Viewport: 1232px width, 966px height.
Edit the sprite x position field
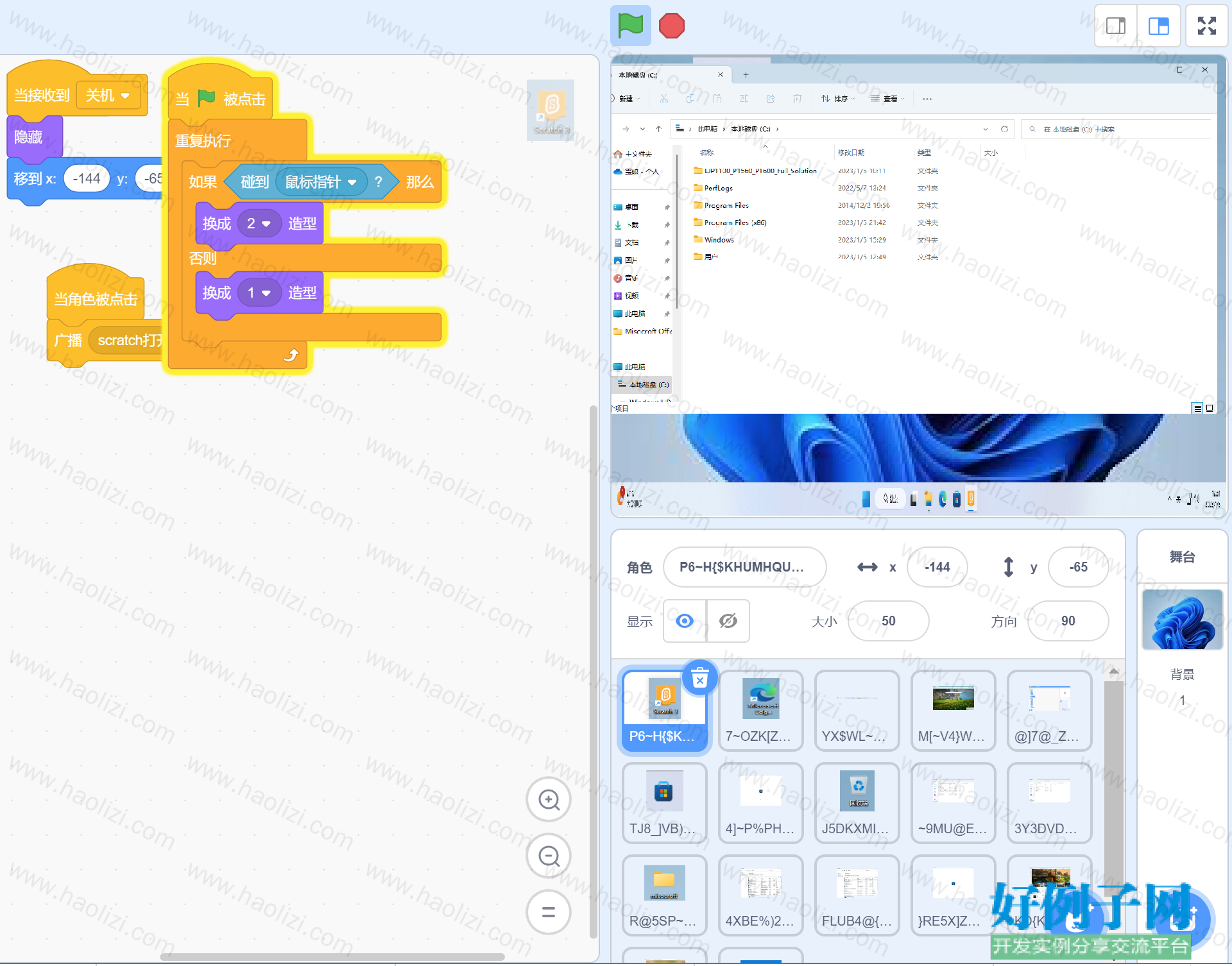937,567
